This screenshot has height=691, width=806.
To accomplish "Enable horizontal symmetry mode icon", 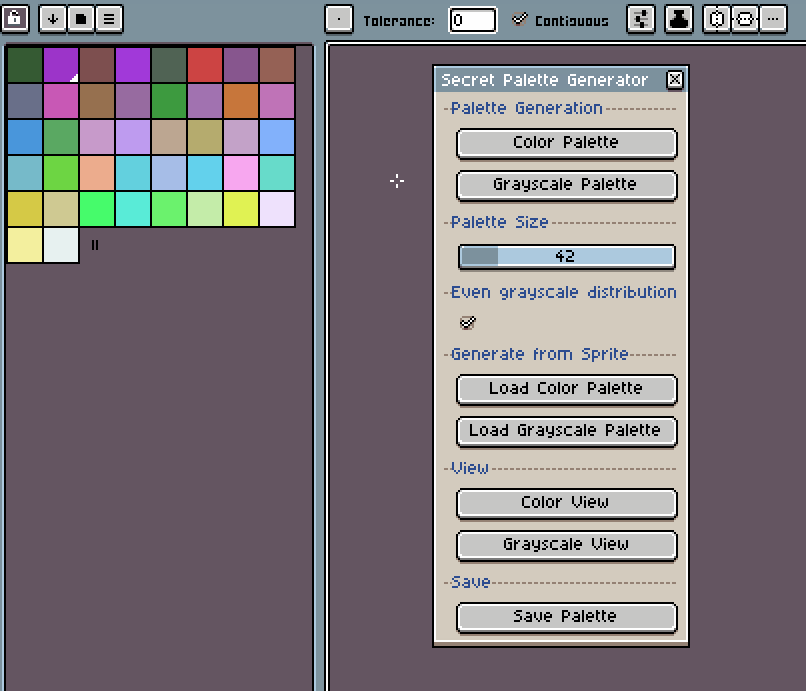I will coord(717,20).
